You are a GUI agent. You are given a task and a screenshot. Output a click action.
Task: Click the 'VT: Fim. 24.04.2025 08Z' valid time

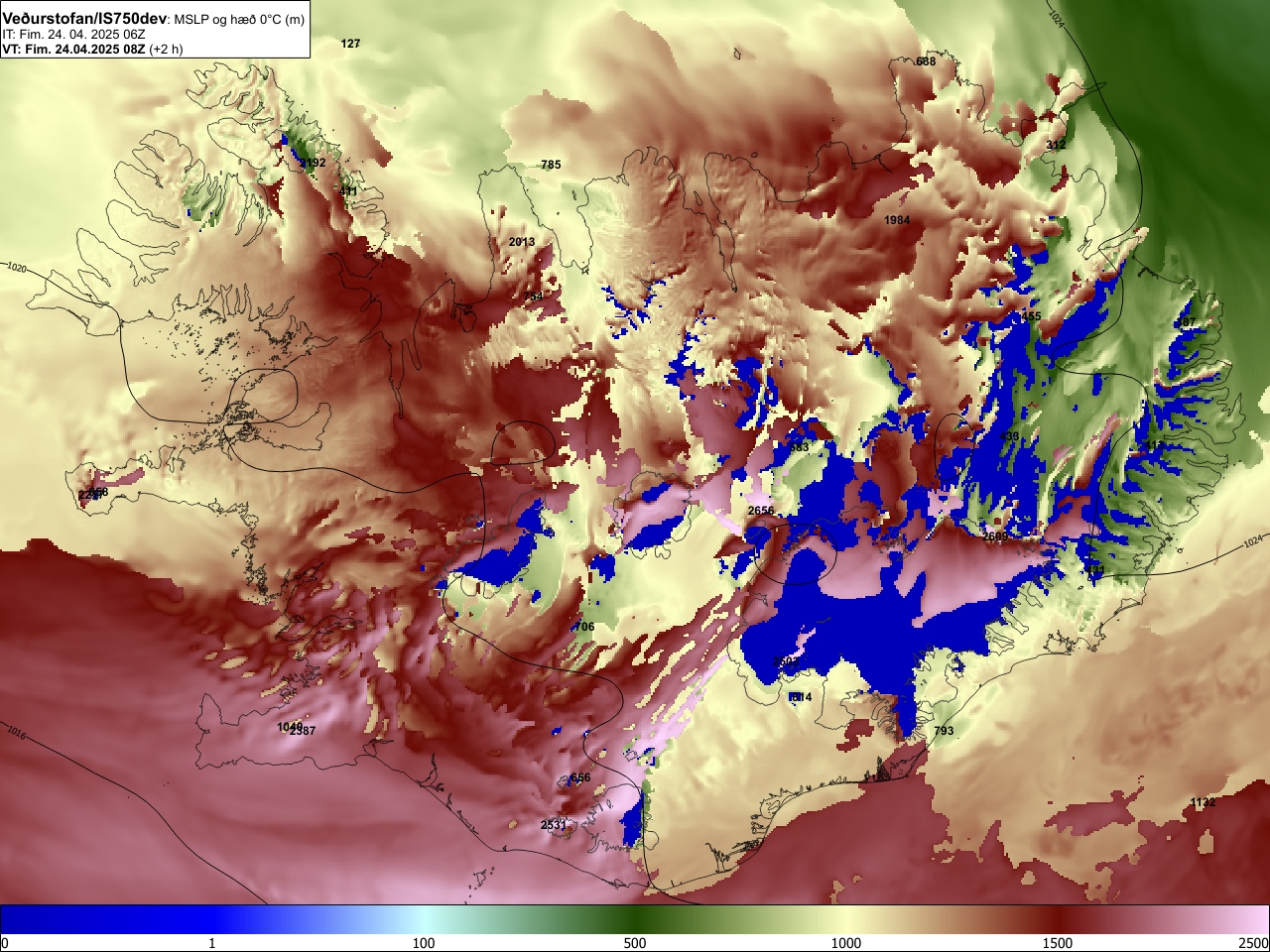point(73,49)
